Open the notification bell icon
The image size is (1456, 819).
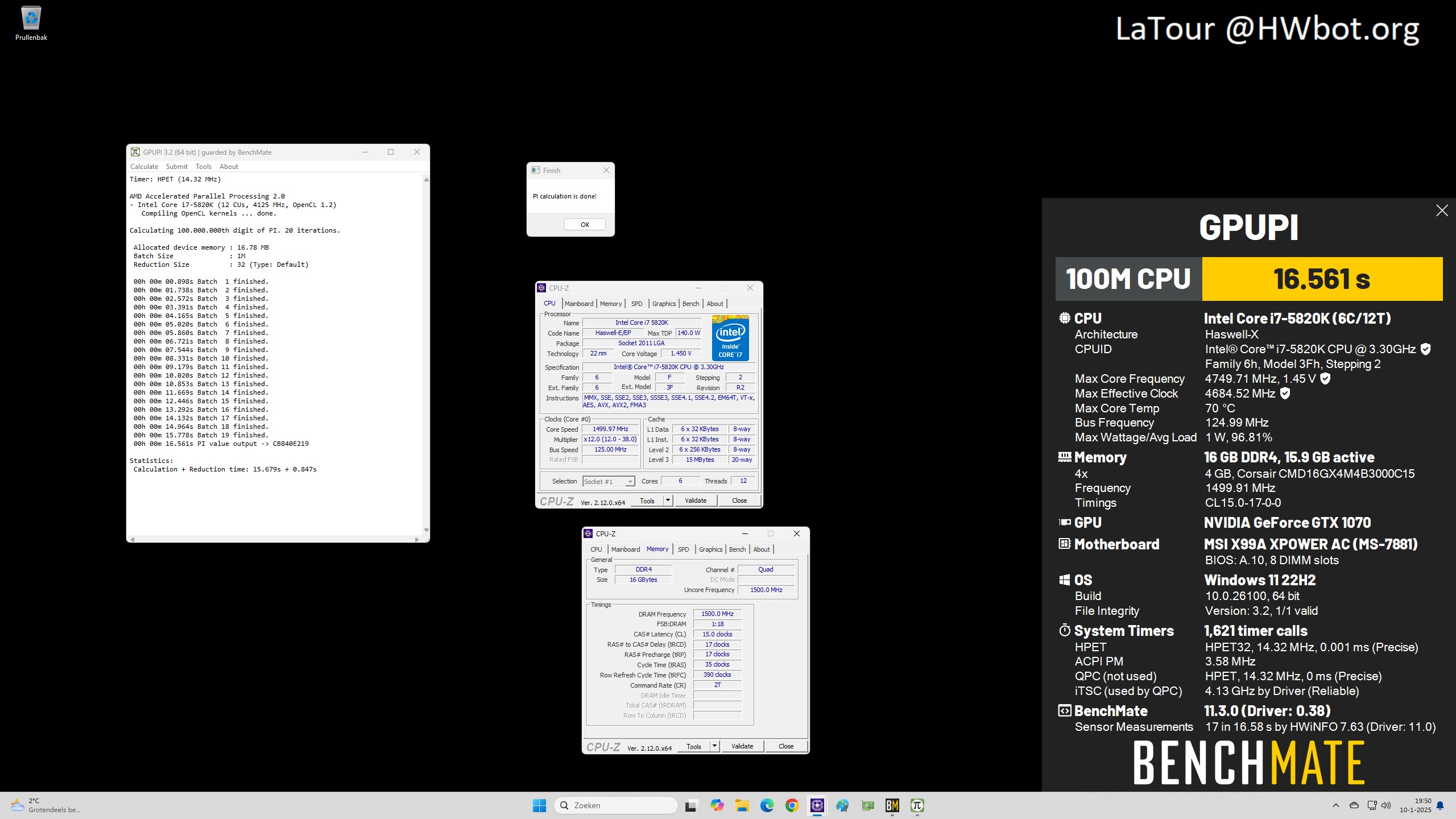pos(1441,805)
